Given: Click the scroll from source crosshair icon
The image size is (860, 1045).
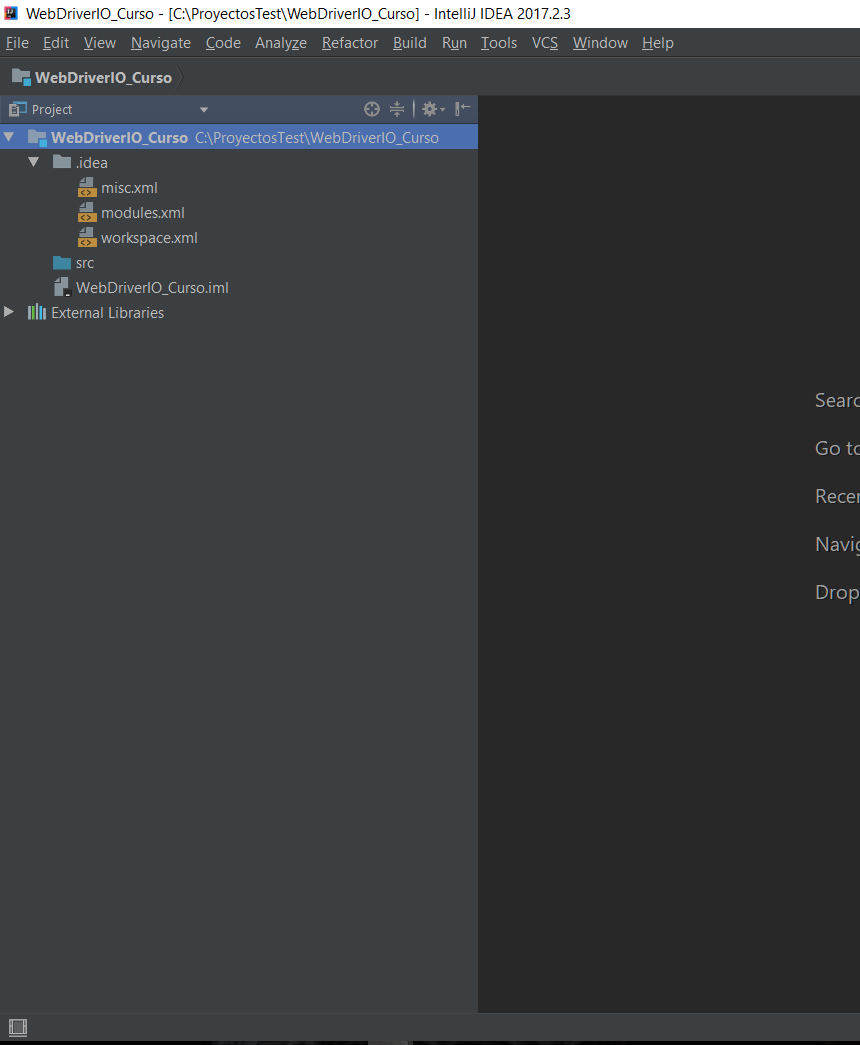Looking at the screenshot, I should coord(372,109).
